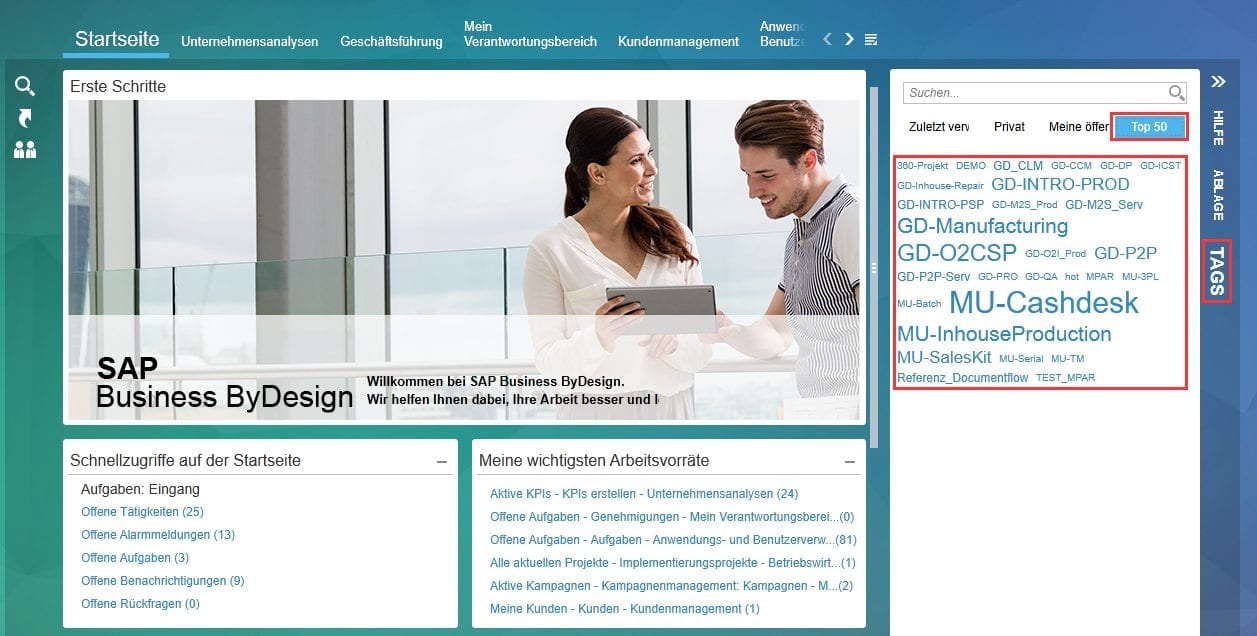Click the Referenz_Documentflow tag

point(962,378)
